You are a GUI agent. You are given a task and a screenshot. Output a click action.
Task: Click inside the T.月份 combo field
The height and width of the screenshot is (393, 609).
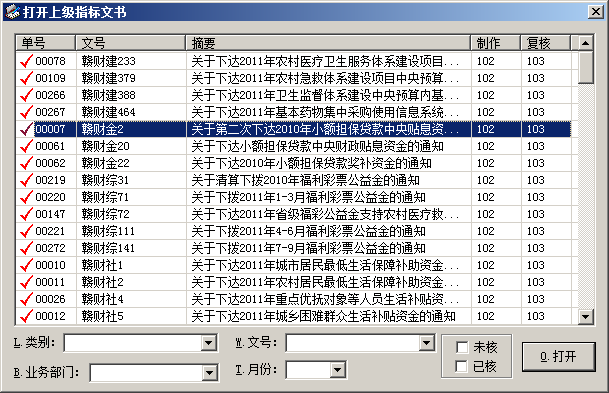tap(308, 370)
